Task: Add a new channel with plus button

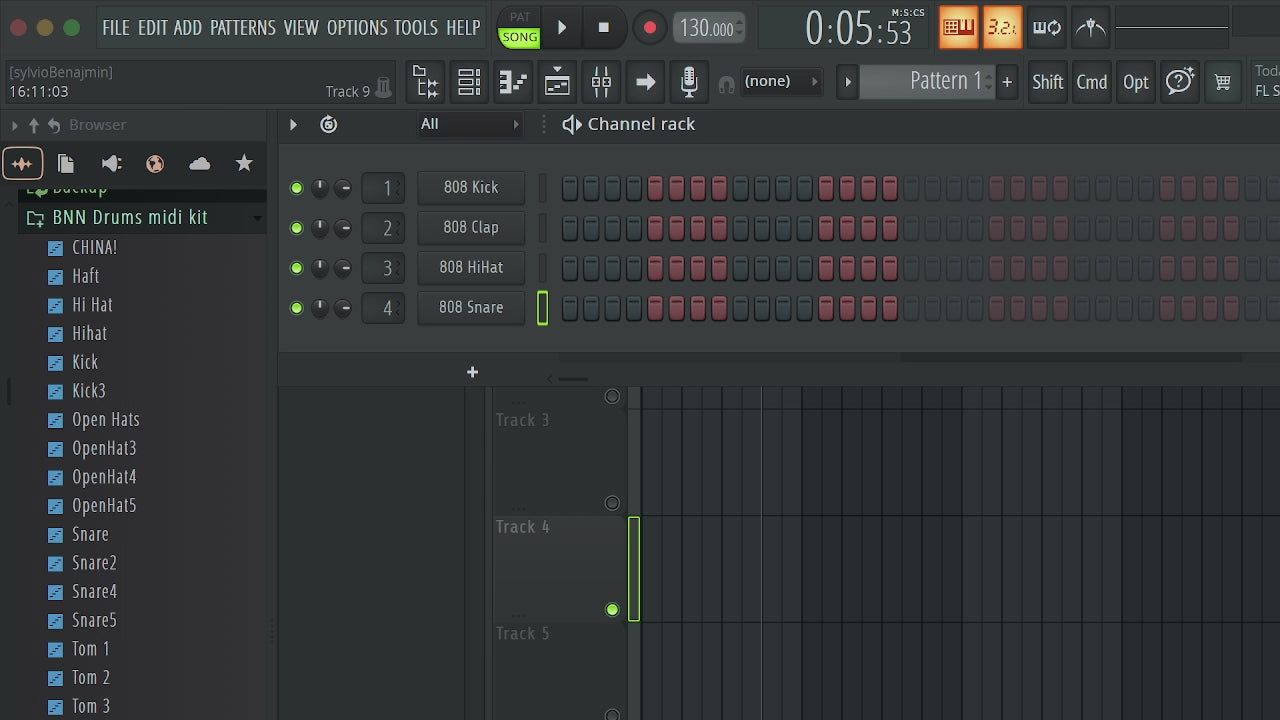Action: (x=472, y=372)
